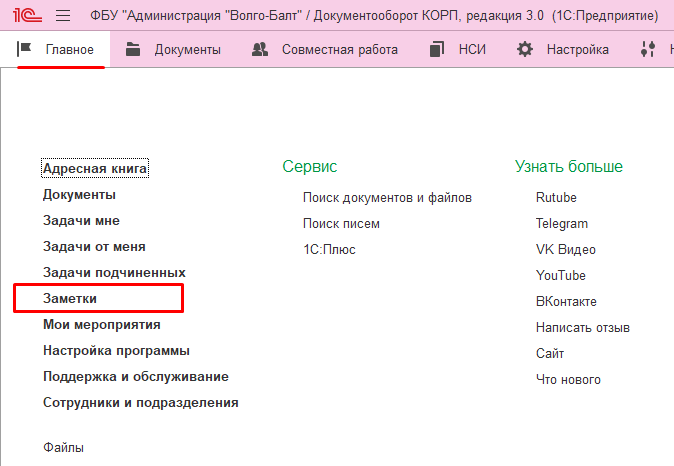Click the people icon for Совместная работа
The width and height of the screenshot is (674, 466).
(x=260, y=49)
